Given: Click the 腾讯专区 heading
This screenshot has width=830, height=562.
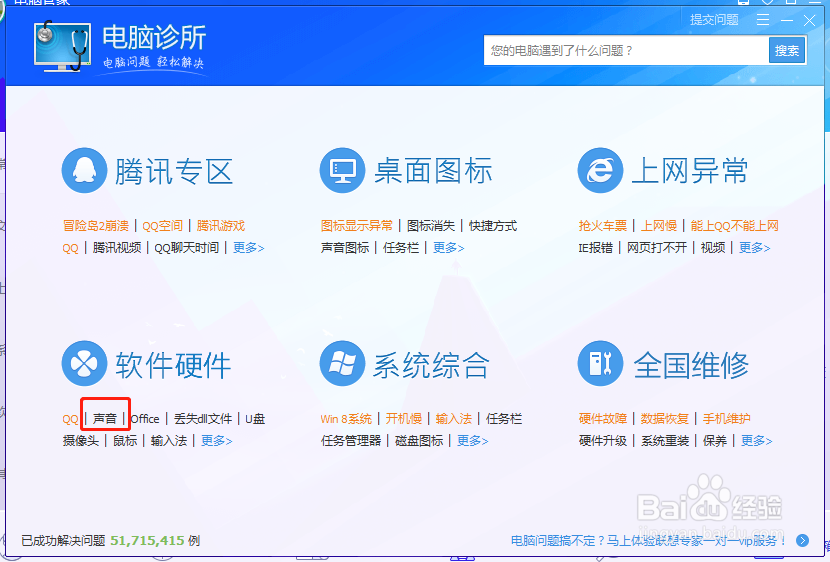Looking at the screenshot, I should click(x=174, y=171).
